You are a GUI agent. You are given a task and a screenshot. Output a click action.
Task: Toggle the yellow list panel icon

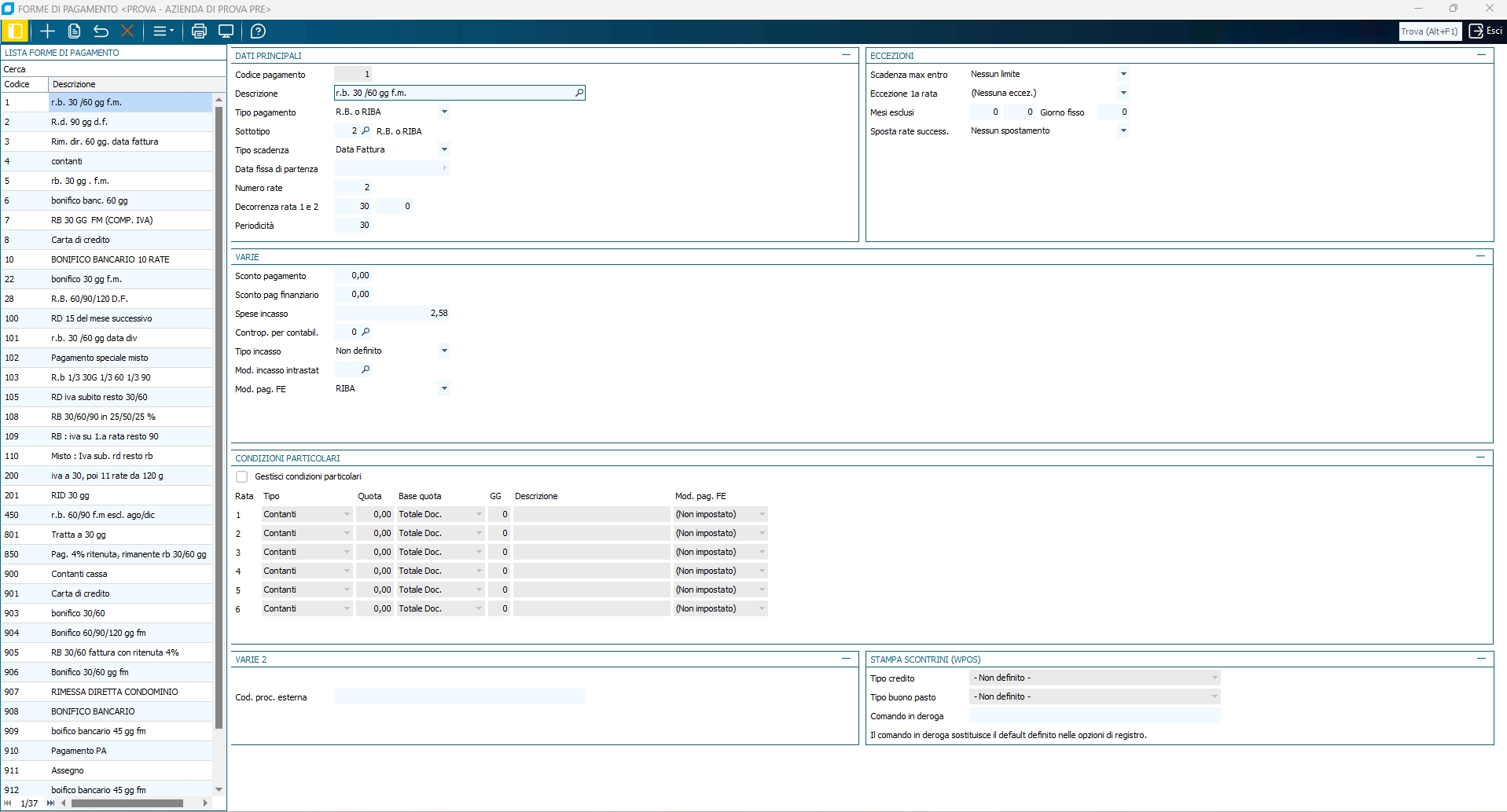pos(15,31)
